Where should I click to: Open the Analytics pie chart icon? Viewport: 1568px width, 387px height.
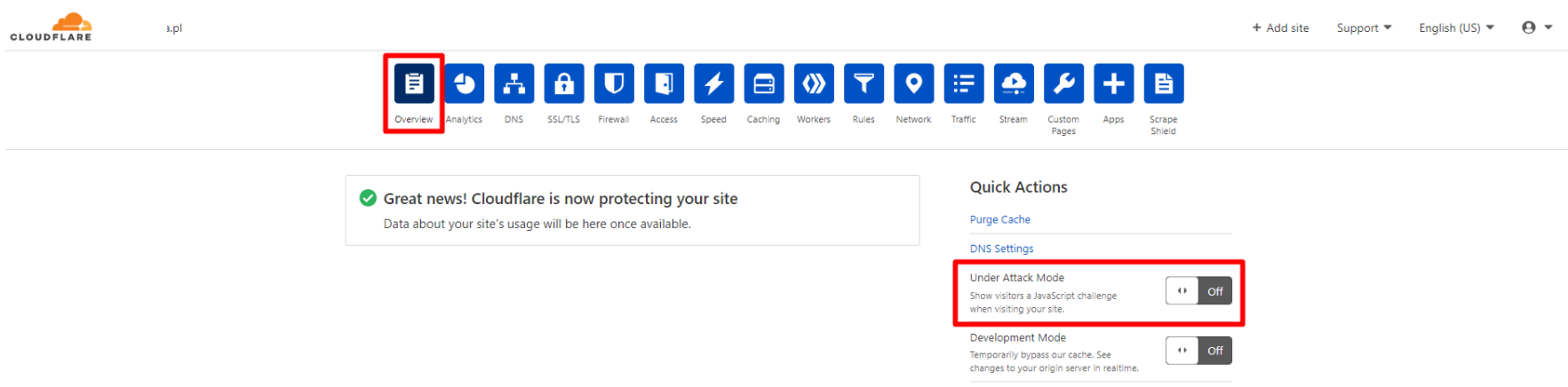point(465,83)
